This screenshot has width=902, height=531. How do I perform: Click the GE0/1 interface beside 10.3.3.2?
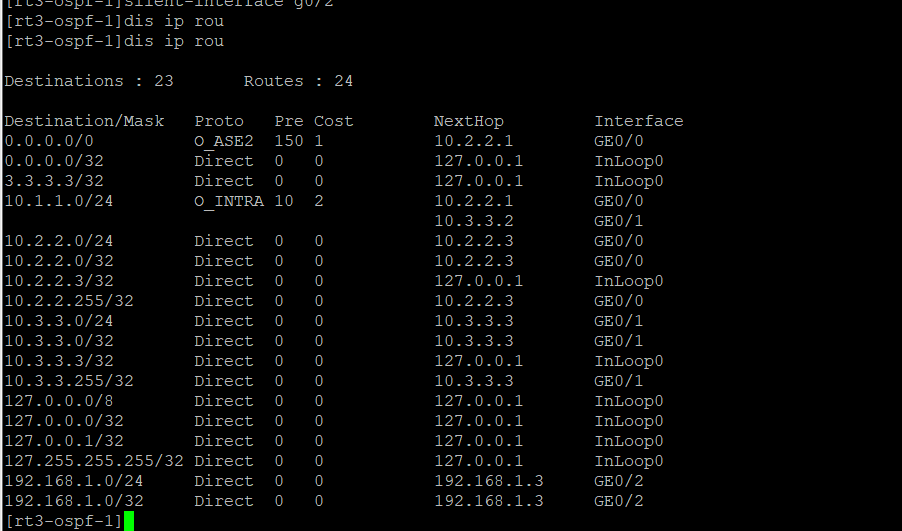(x=619, y=221)
